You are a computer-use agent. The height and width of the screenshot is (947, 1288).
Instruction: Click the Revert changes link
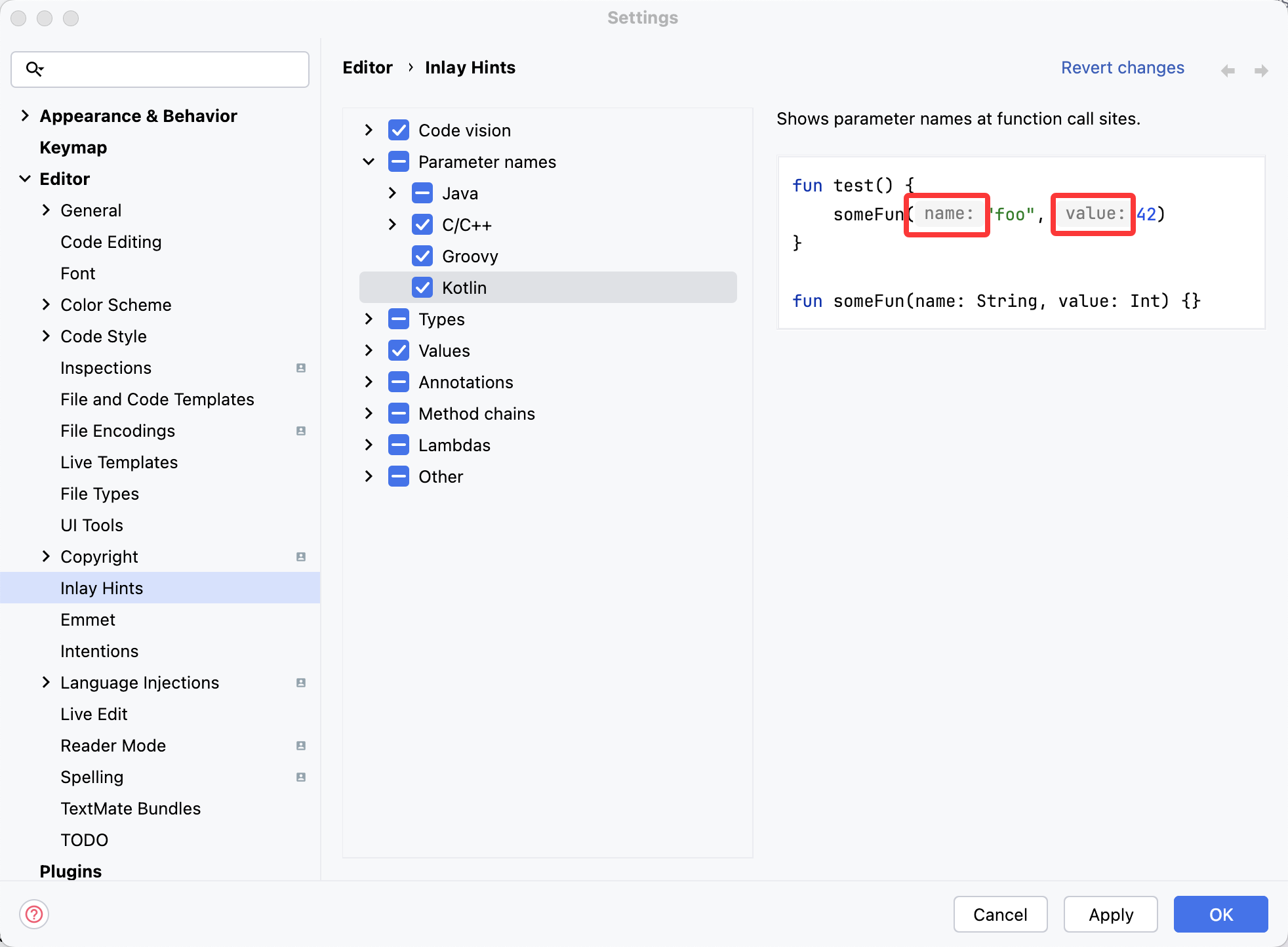click(1123, 68)
